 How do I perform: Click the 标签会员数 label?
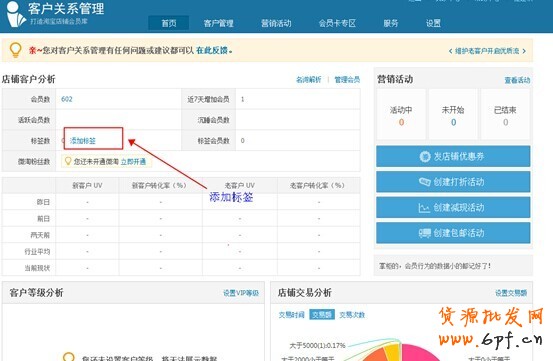pyautogui.click(x=213, y=141)
